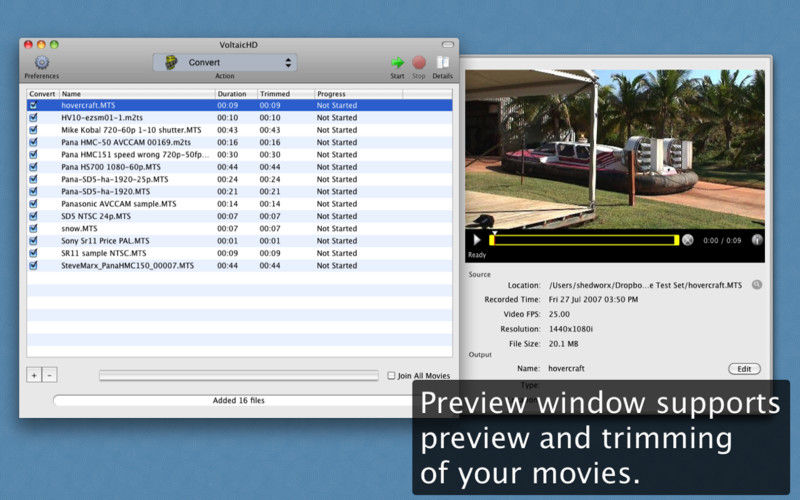The image size is (800, 500).
Task: Select Sony Sr11 Price PAL.MTS file
Action: (x=105, y=241)
